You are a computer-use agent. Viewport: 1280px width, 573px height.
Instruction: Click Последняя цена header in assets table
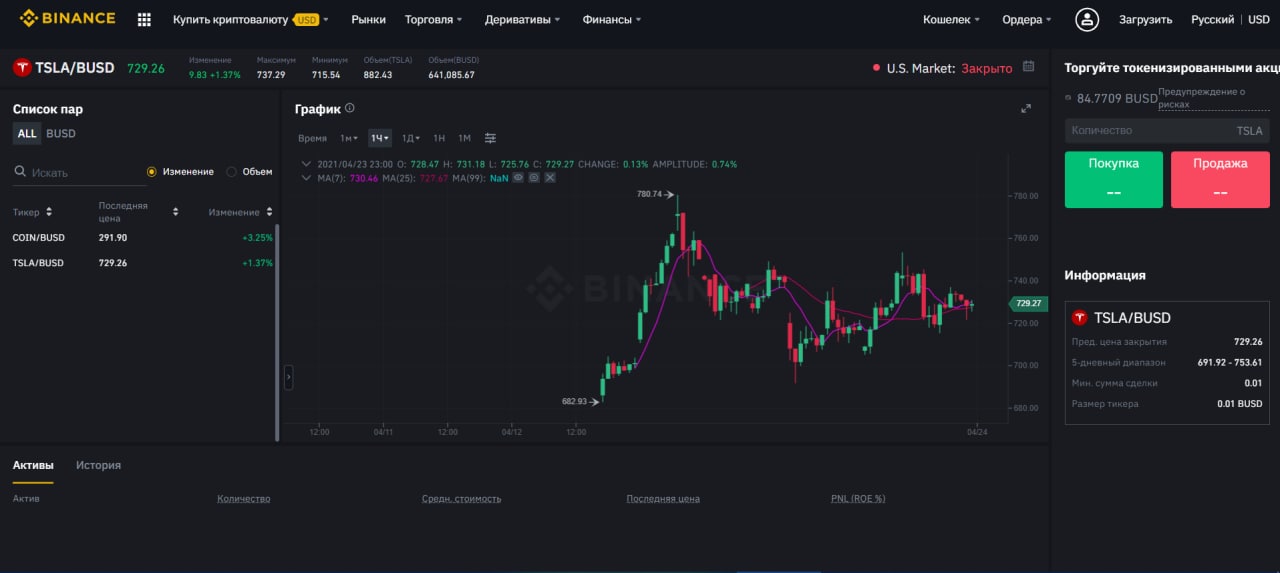pos(663,498)
